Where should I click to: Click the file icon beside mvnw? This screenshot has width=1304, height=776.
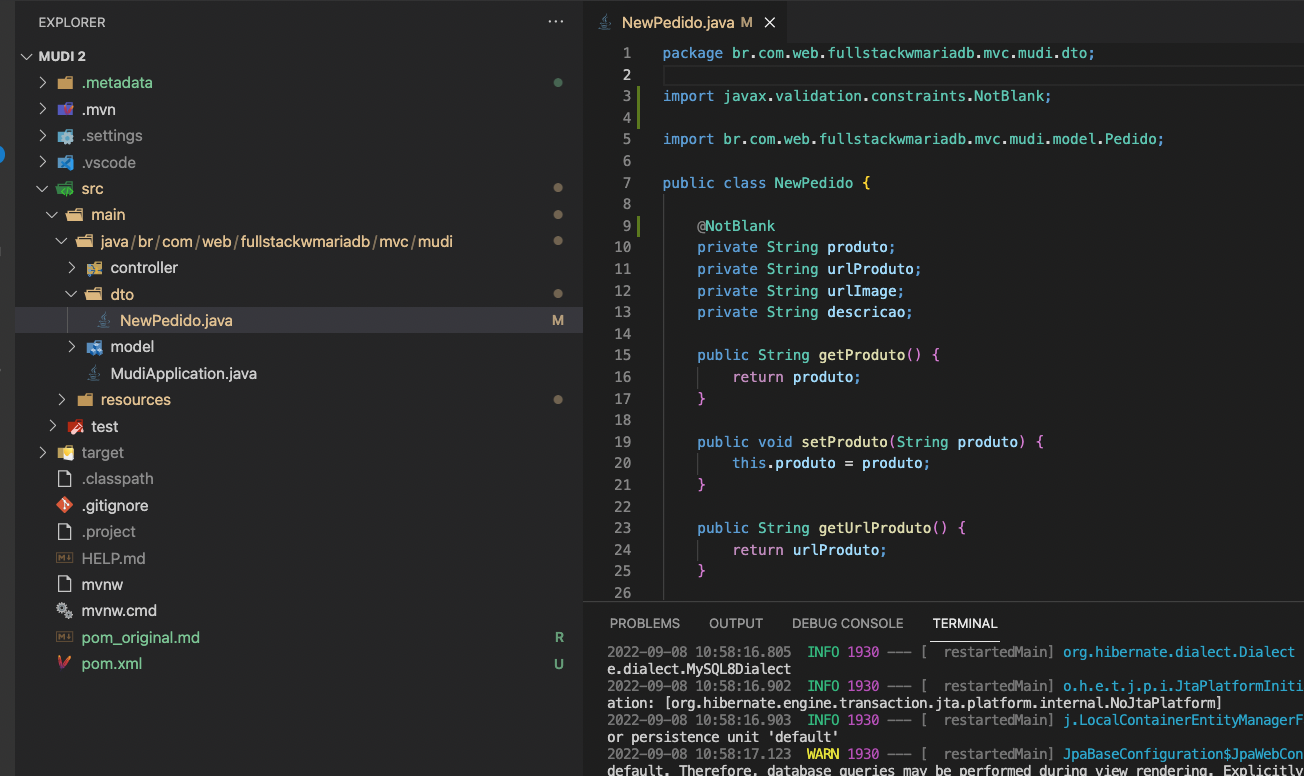pos(66,584)
